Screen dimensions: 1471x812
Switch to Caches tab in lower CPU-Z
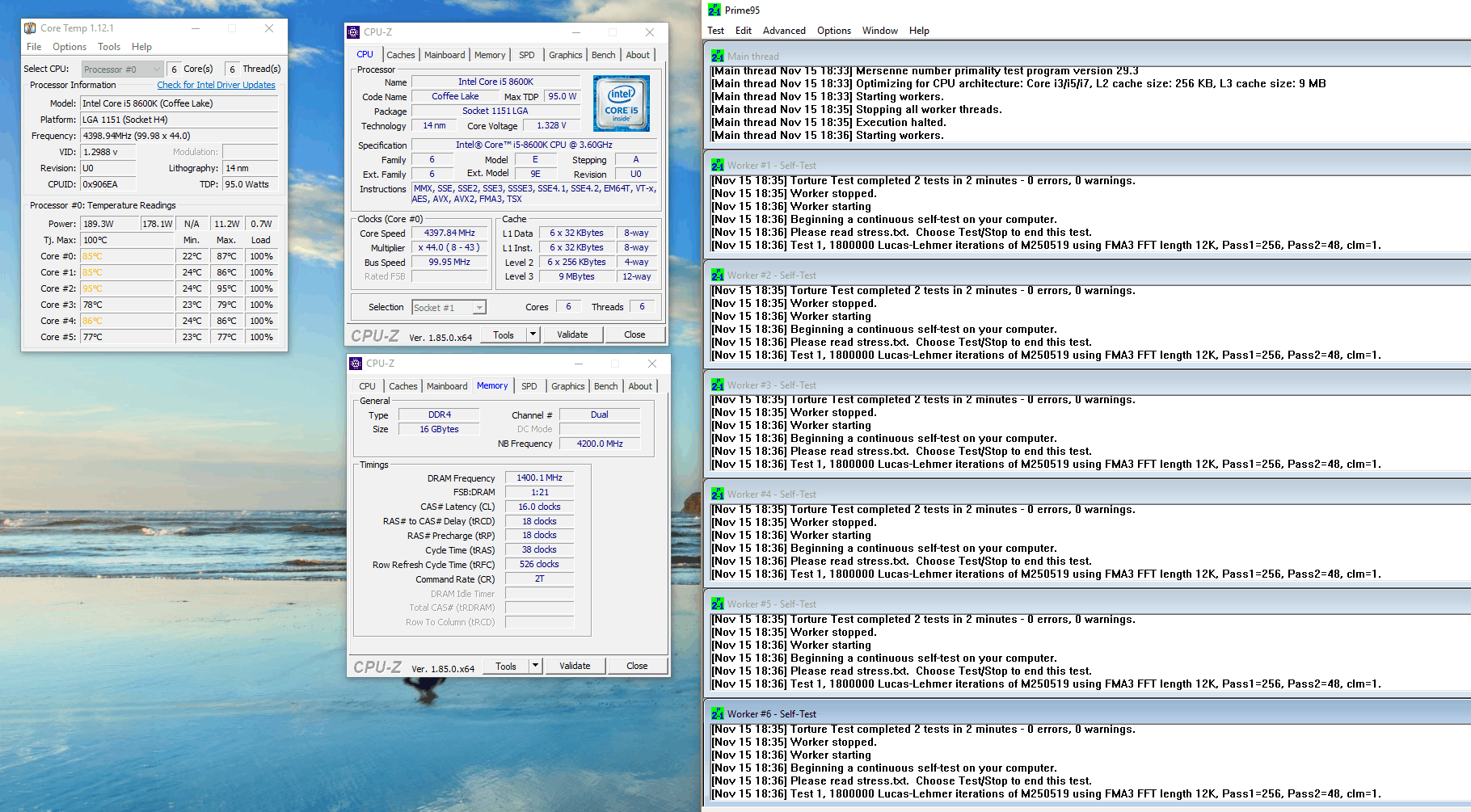[403, 386]
